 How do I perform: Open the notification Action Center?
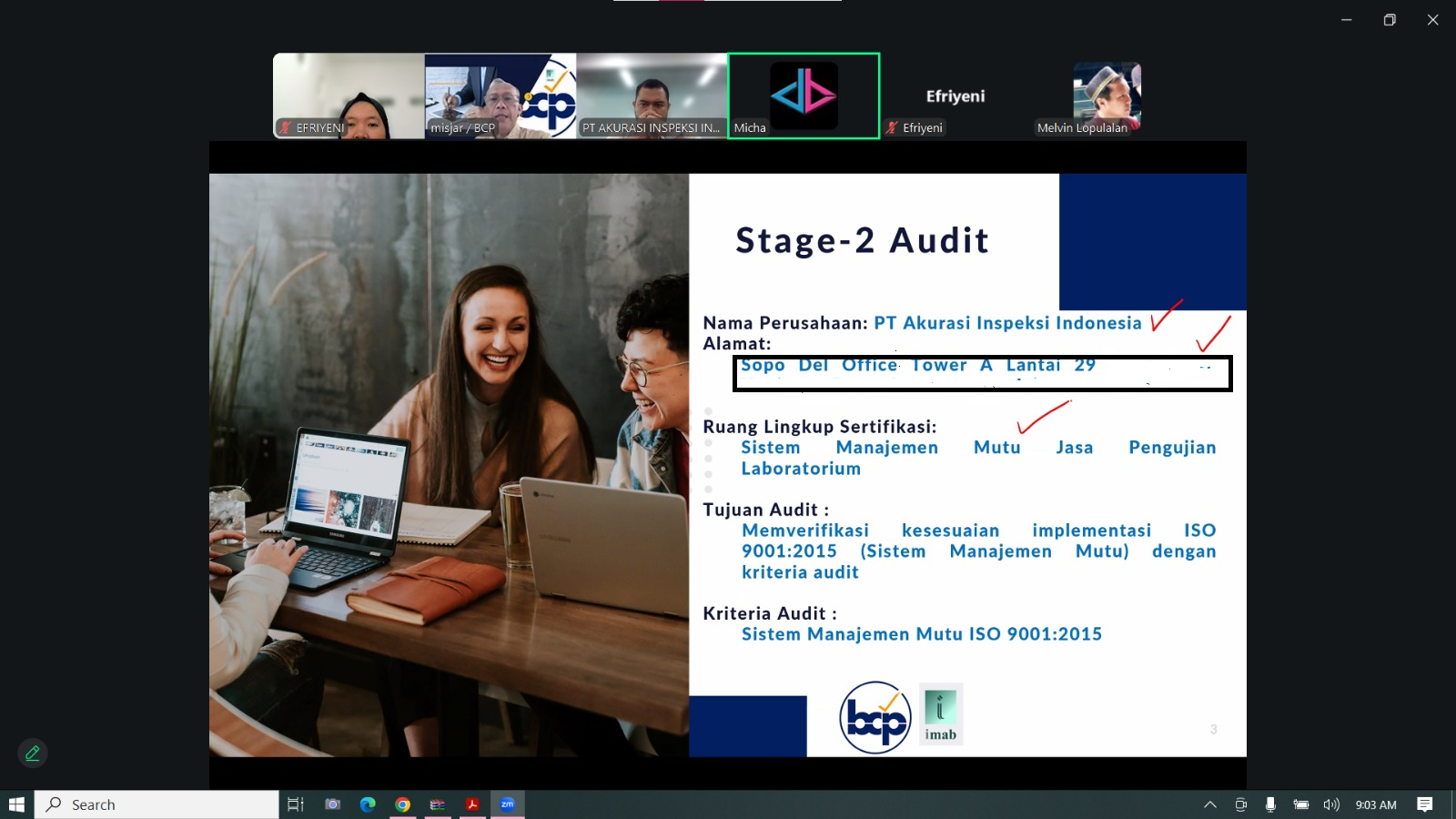[x=1425, y=804]
